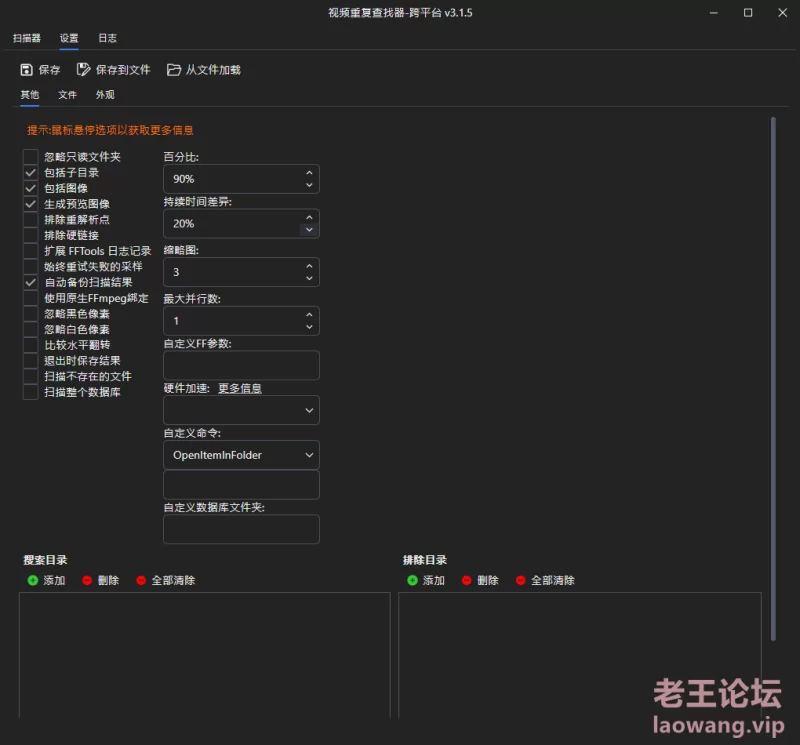Click red 全部清除 icon under 搜索目录
800x745 pixels.
coord(141,580)
